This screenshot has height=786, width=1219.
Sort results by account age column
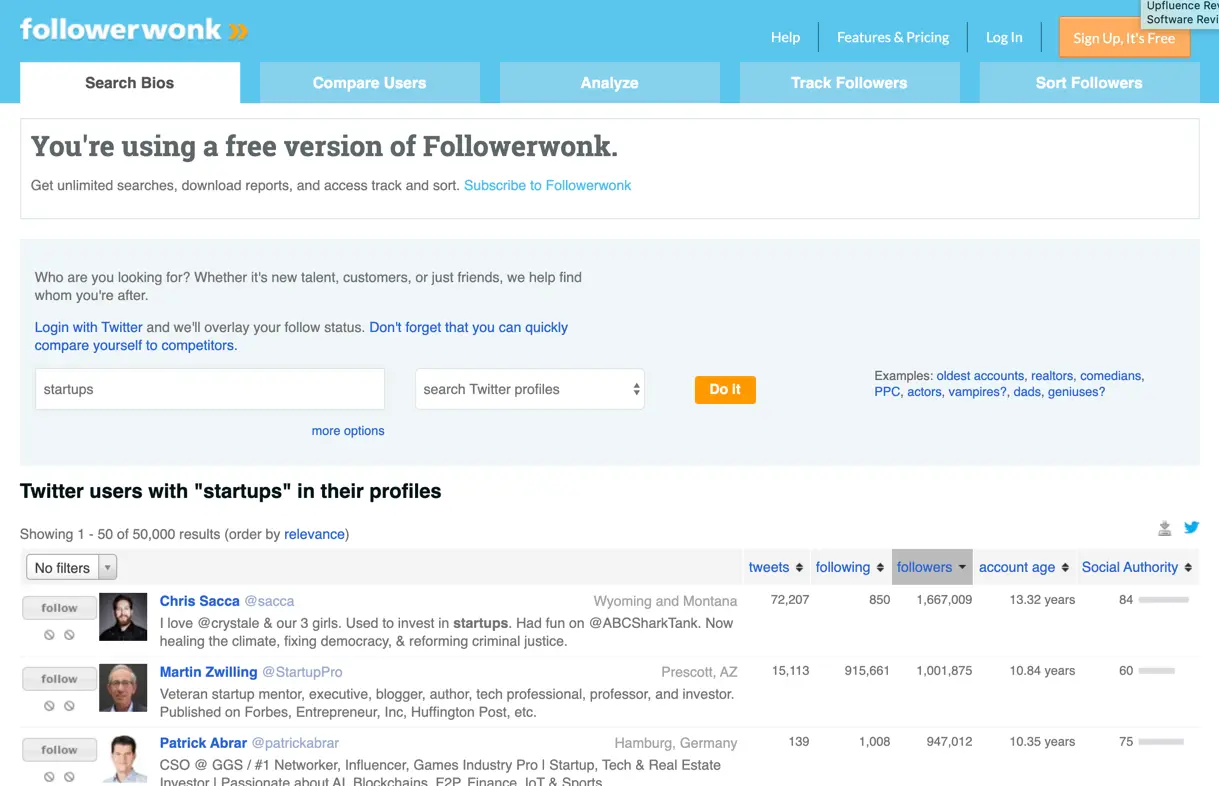[1023, 567]
